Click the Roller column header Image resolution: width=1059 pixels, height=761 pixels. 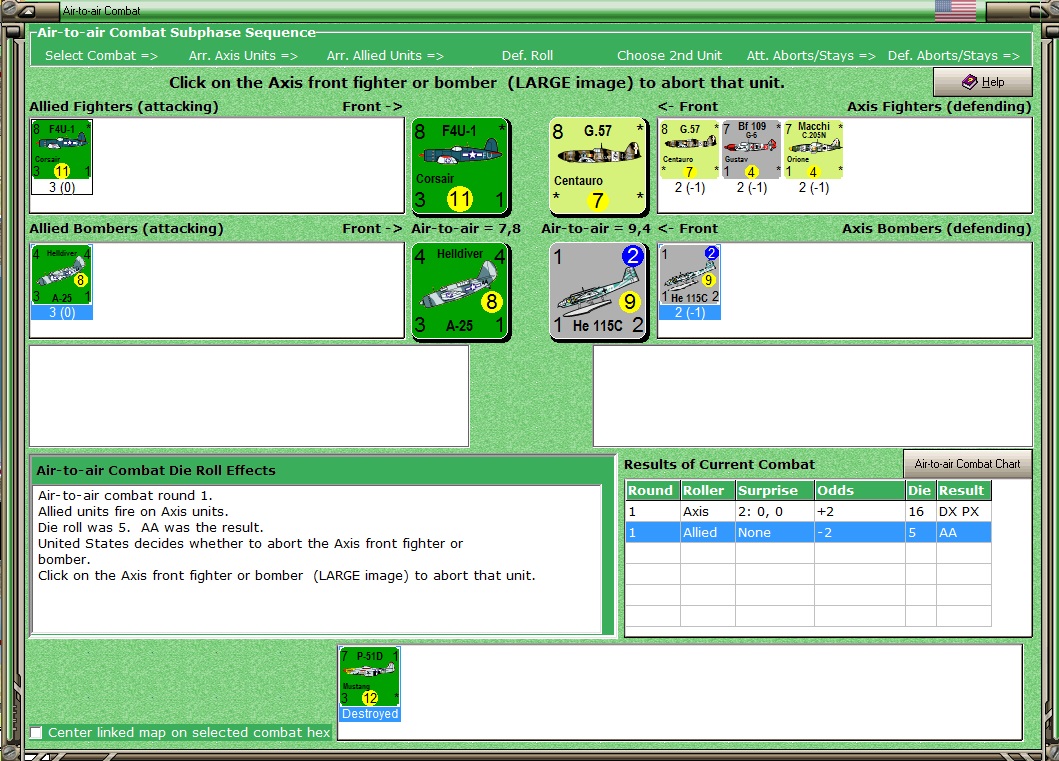coord(707,490)
